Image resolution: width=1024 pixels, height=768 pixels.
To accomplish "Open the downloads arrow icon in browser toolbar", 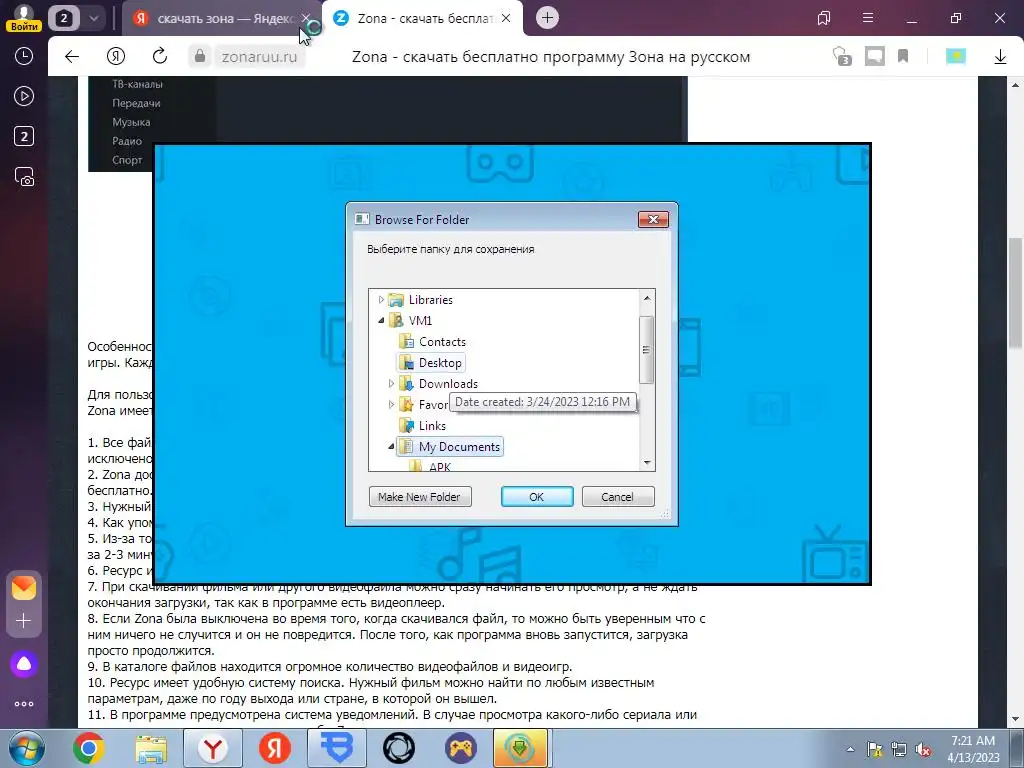I will tap(1000, 57).
